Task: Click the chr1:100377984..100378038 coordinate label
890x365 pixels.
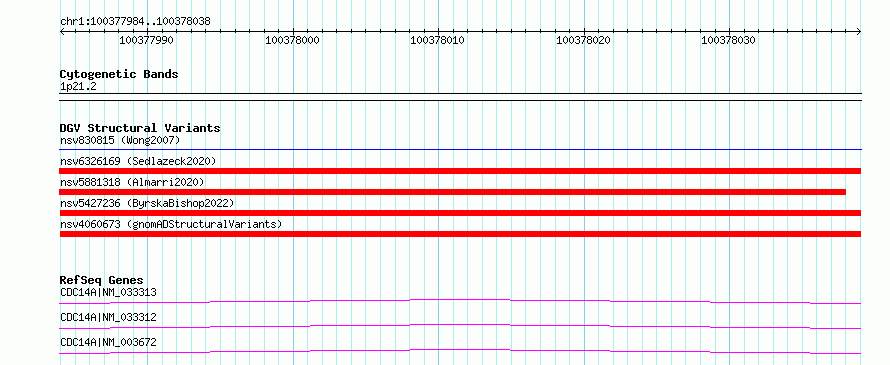Action: click(135, 21)
